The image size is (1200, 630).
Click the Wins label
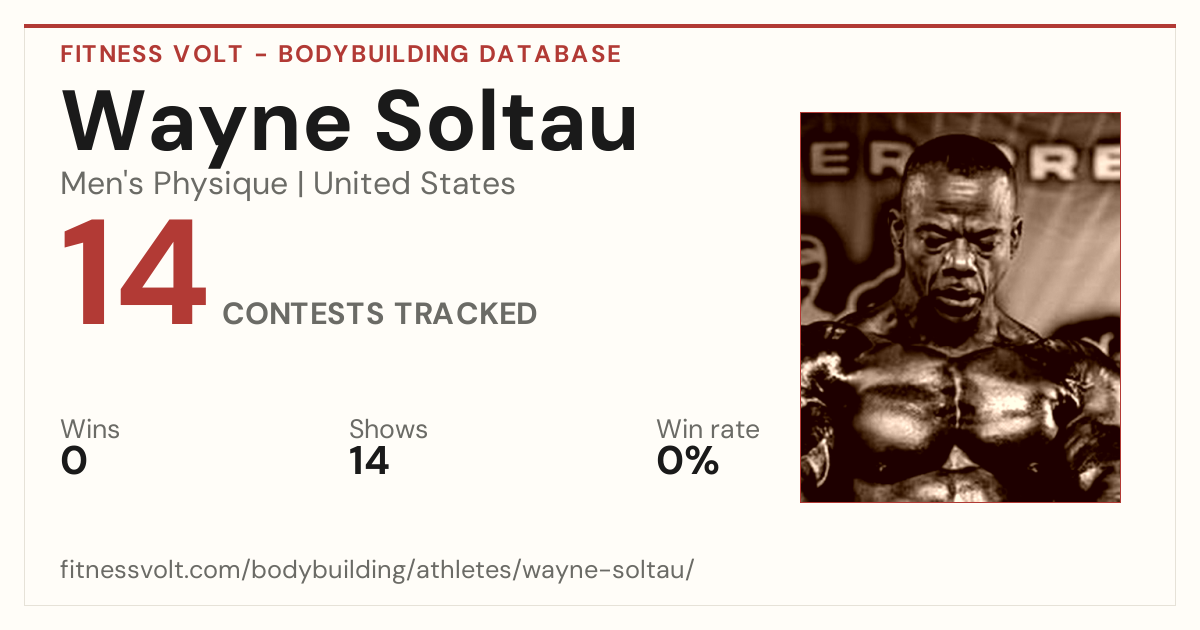click(90, 429)
